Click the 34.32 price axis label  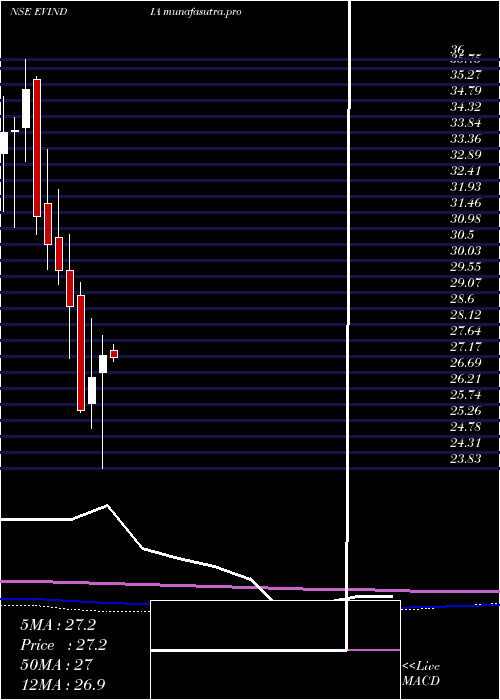[x=466, y=107]
